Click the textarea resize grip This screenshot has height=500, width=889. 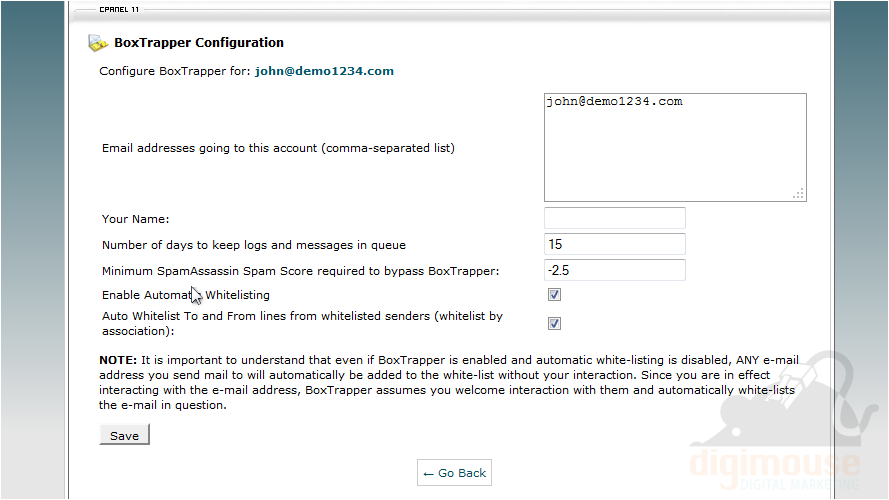pos(798,194)
